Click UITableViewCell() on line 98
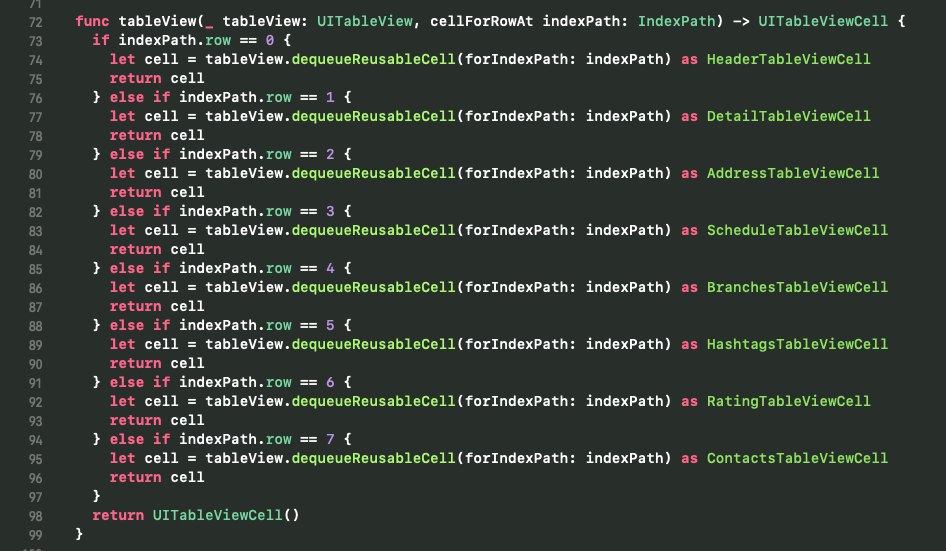 (x=226, y=515)
